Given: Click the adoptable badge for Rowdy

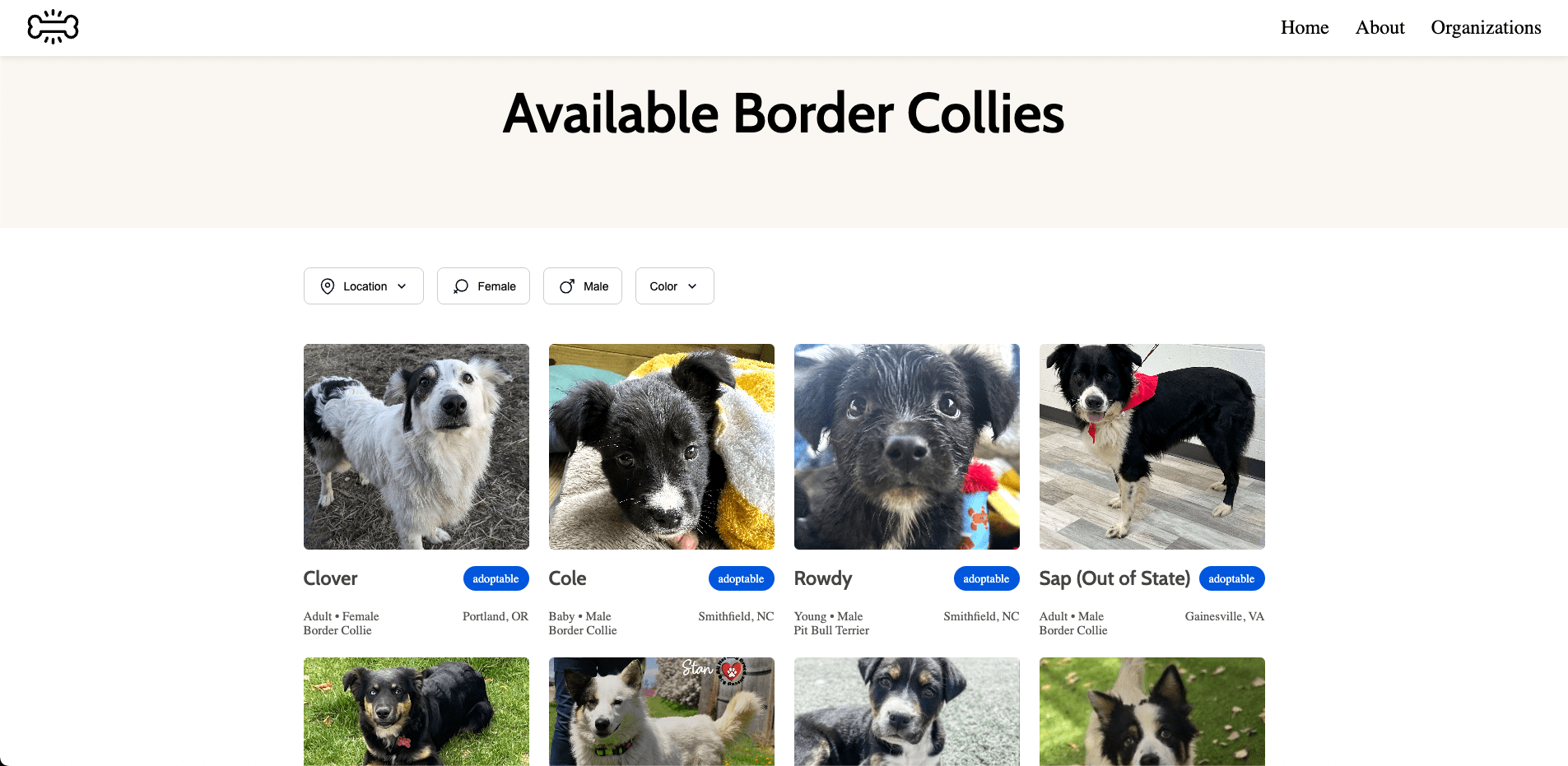Looking at the screenshot, I should pyautogui.click(x=986, y=578).
